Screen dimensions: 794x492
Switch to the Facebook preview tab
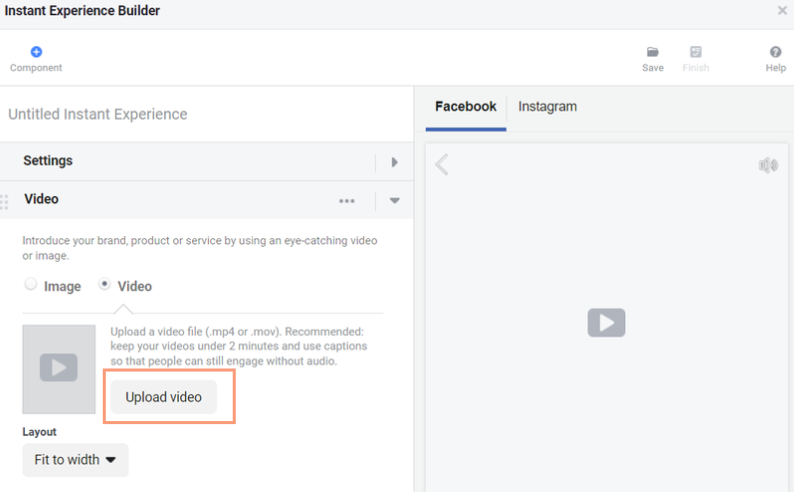tap(466, 107)
